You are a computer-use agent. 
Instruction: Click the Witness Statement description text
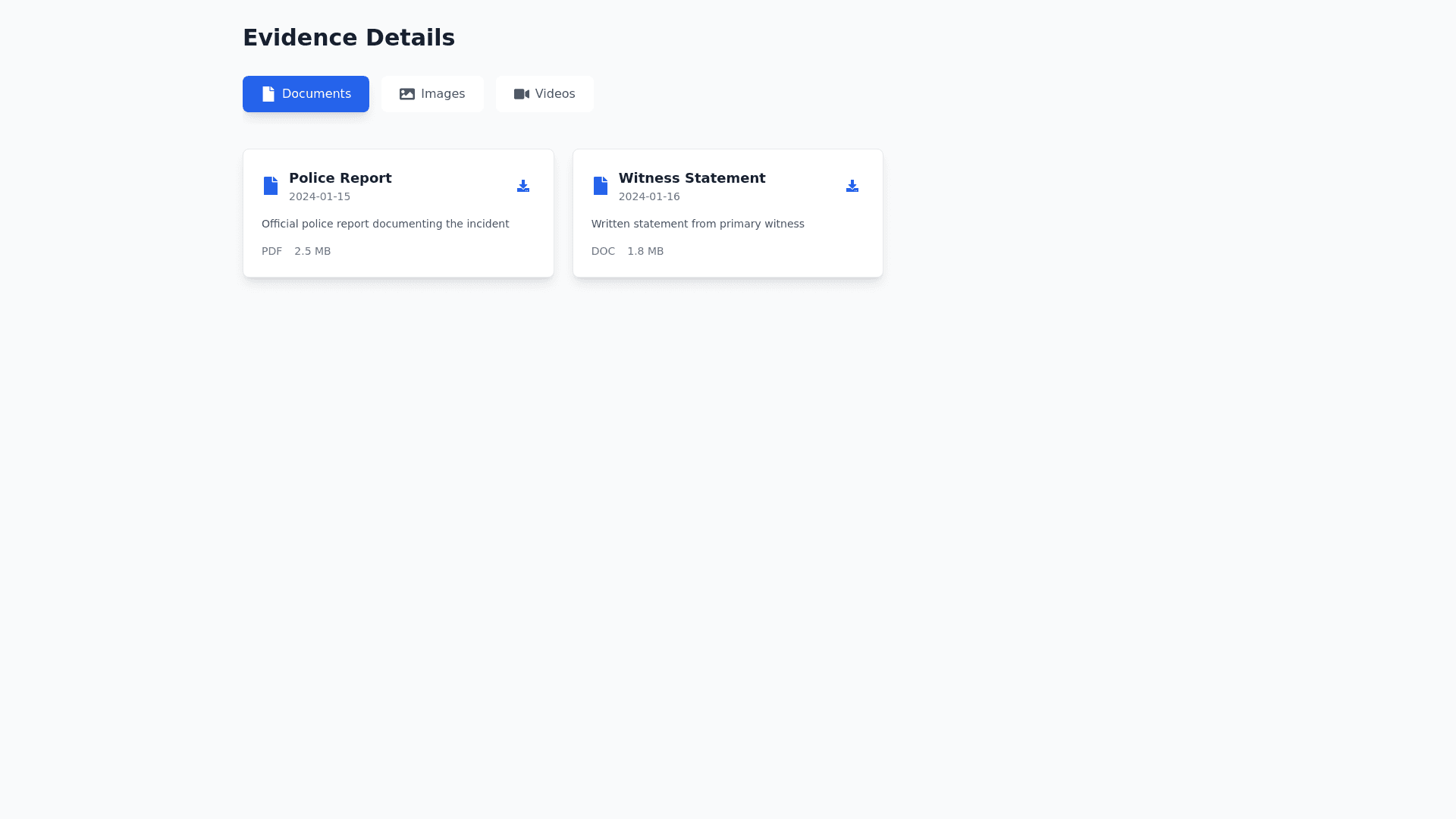(698, 224)
